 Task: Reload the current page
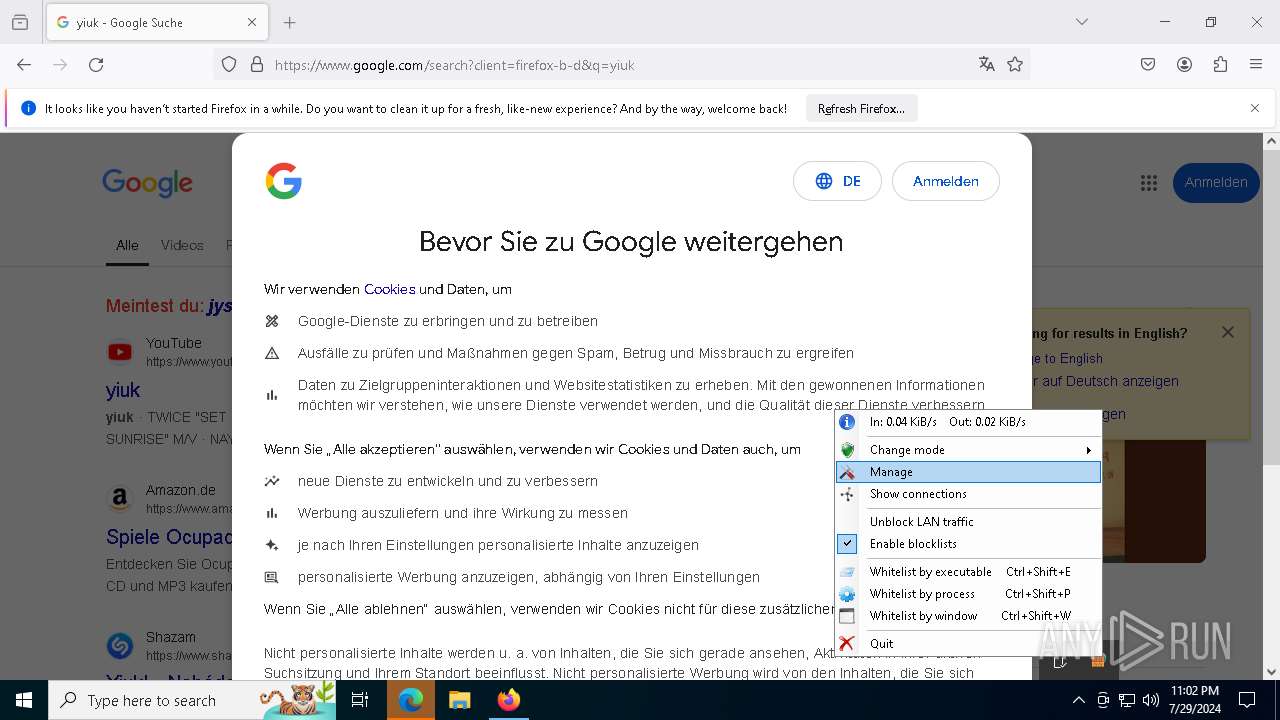96,64
